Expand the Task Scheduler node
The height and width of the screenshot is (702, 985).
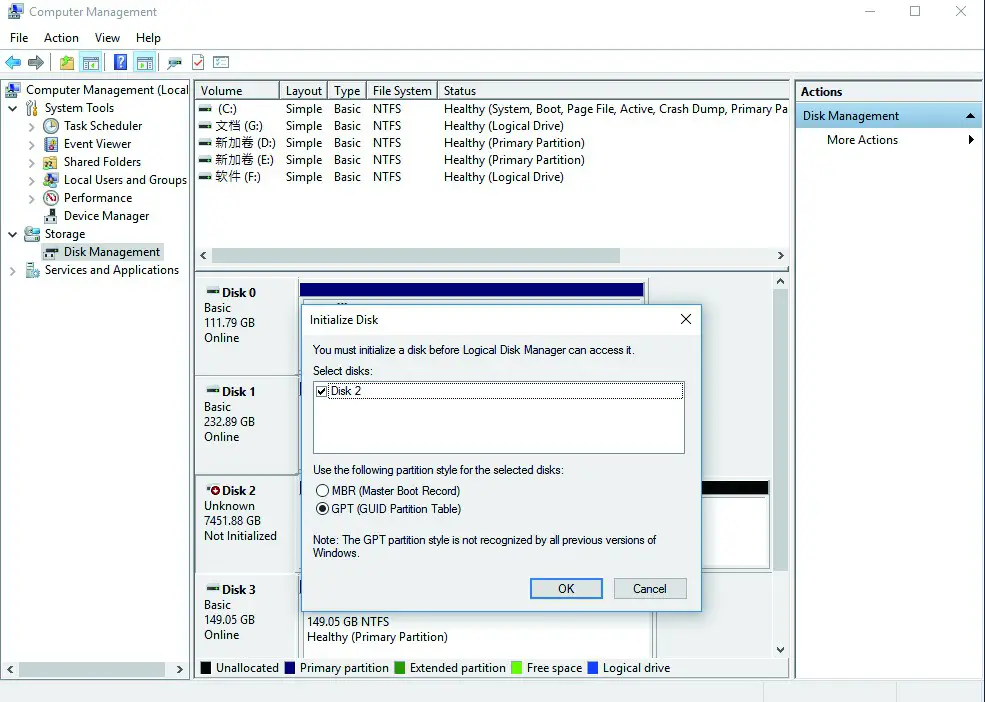click(31, 126)
